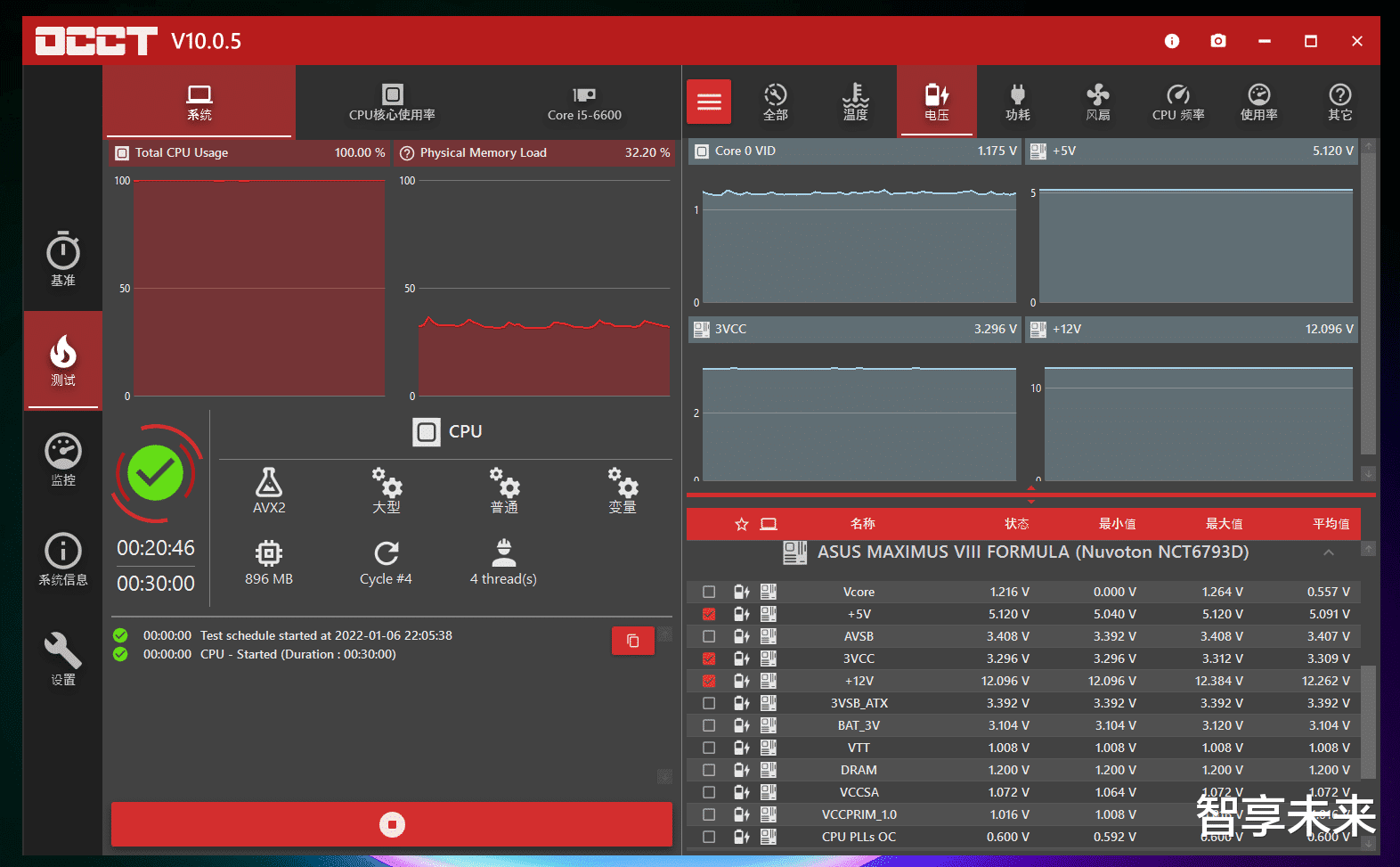1400x867 pixels.
Task: Select the VCCPRIM_1.0 row name
Action: click(x=859, y=814)
